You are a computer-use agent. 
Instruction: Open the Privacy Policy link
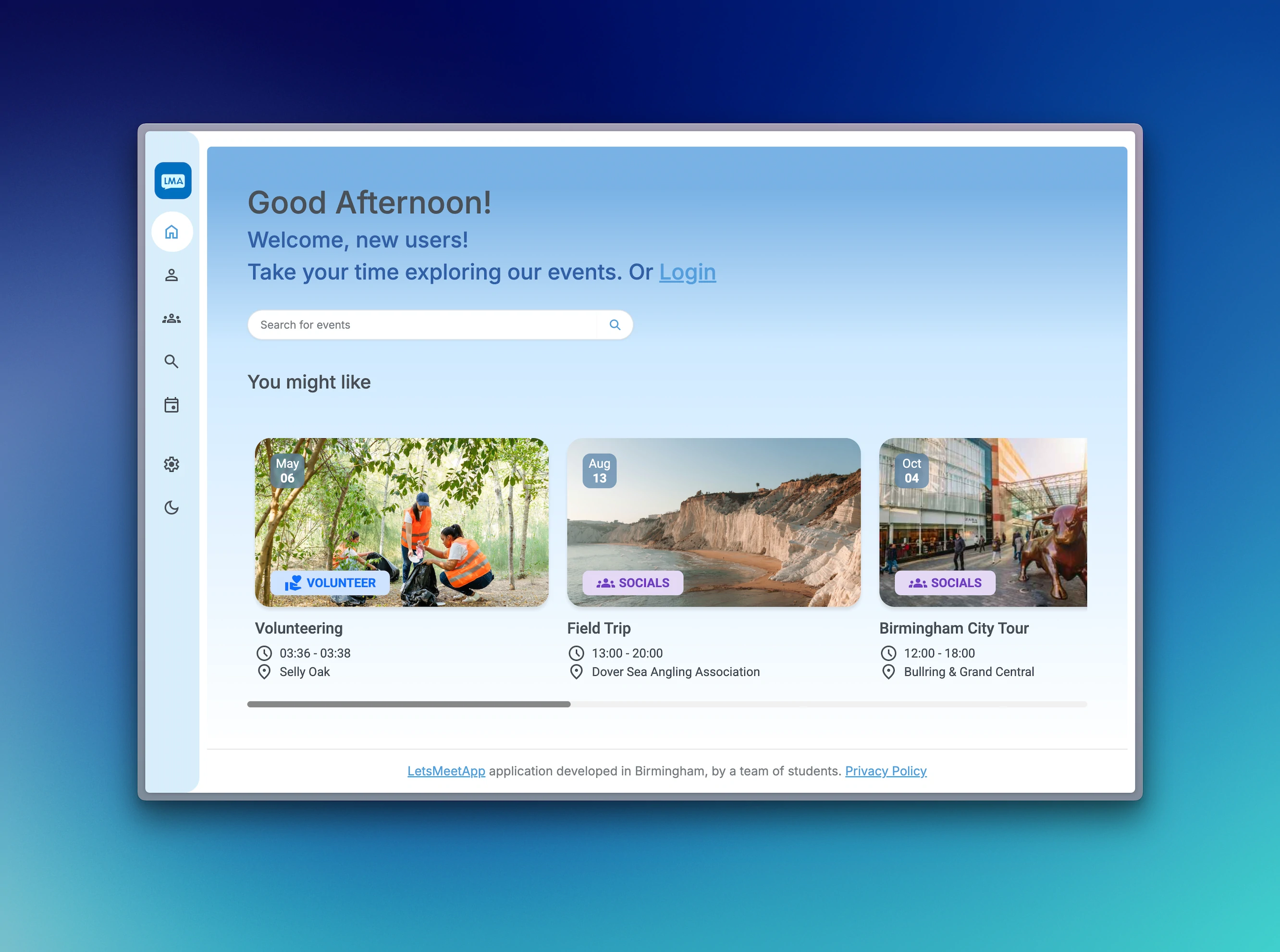886,771
